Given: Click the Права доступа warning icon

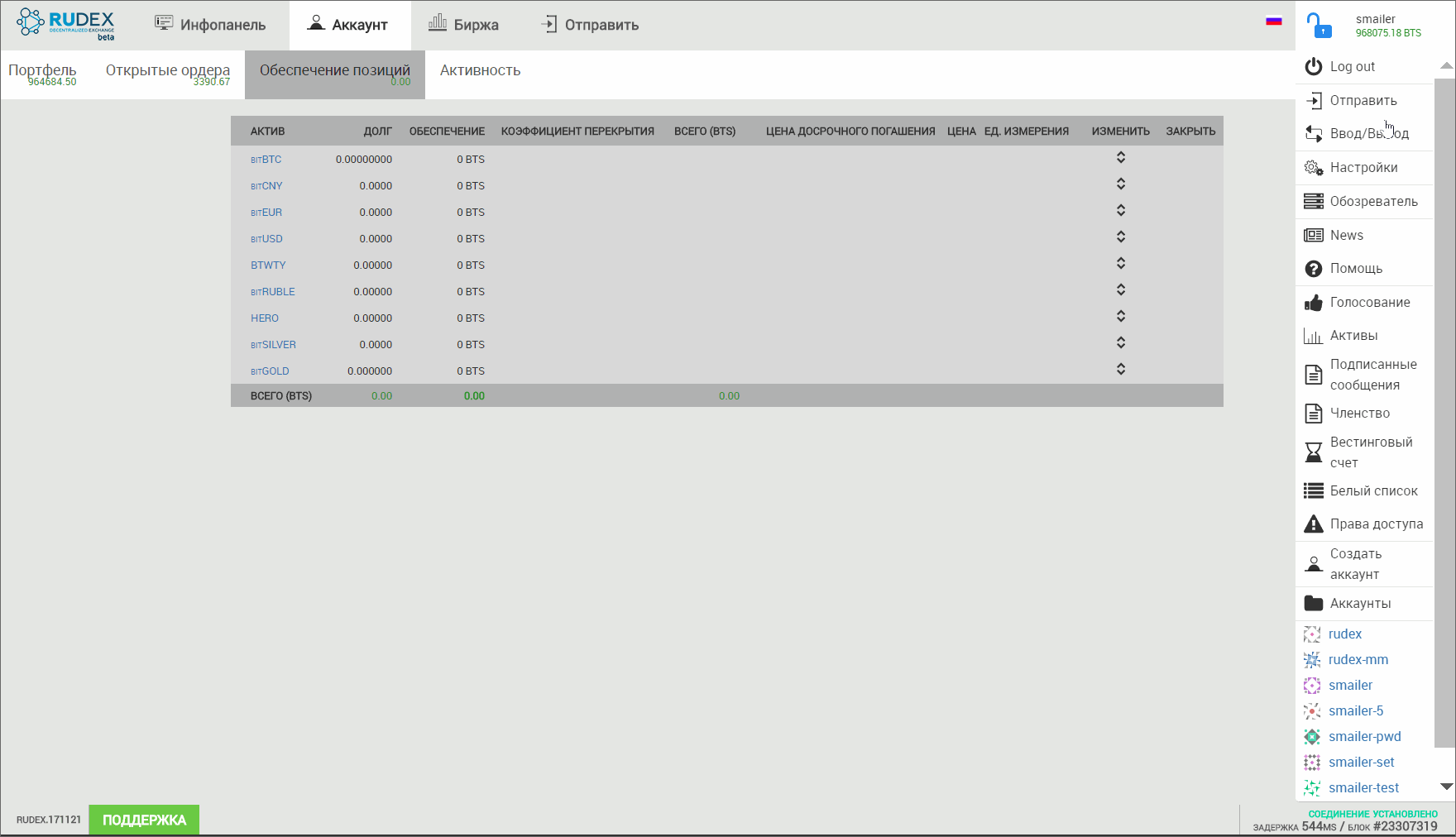Looking at the screenshot, I should (x=1314, y=524).
